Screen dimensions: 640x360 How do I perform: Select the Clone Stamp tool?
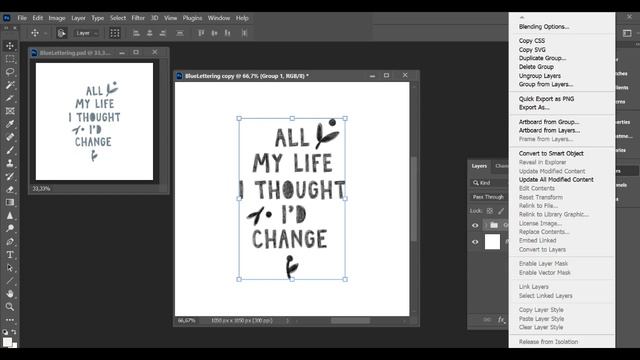point(10,163)
